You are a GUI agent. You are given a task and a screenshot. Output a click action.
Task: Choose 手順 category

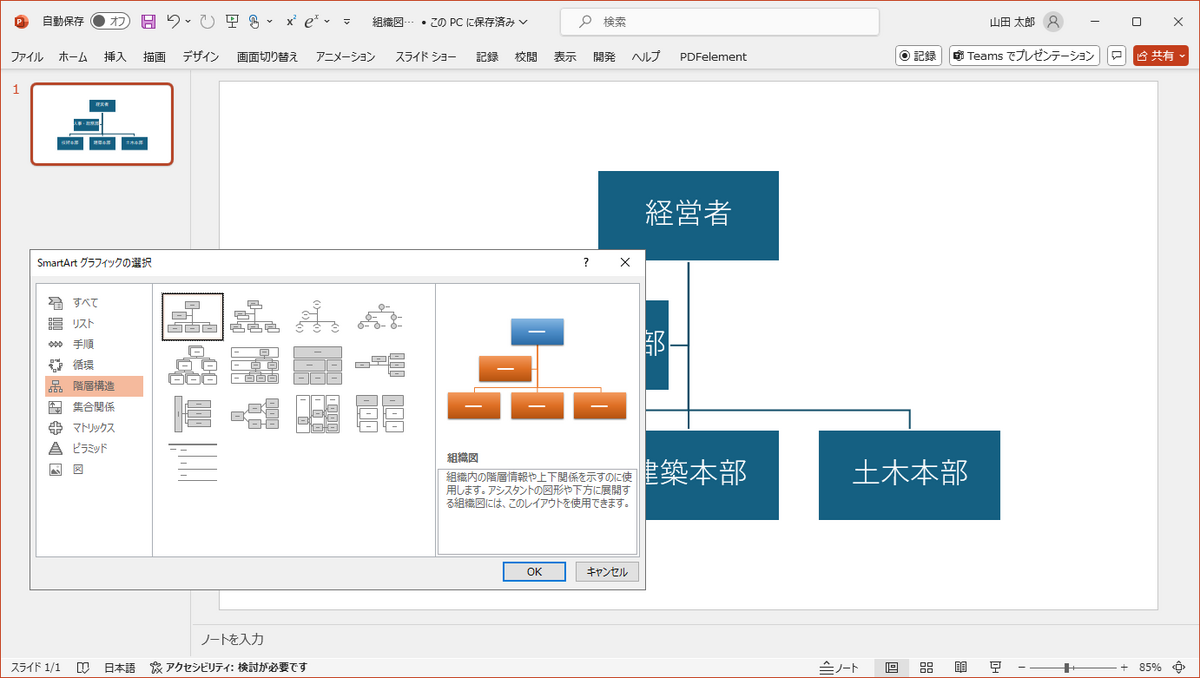tap(94, 344)
